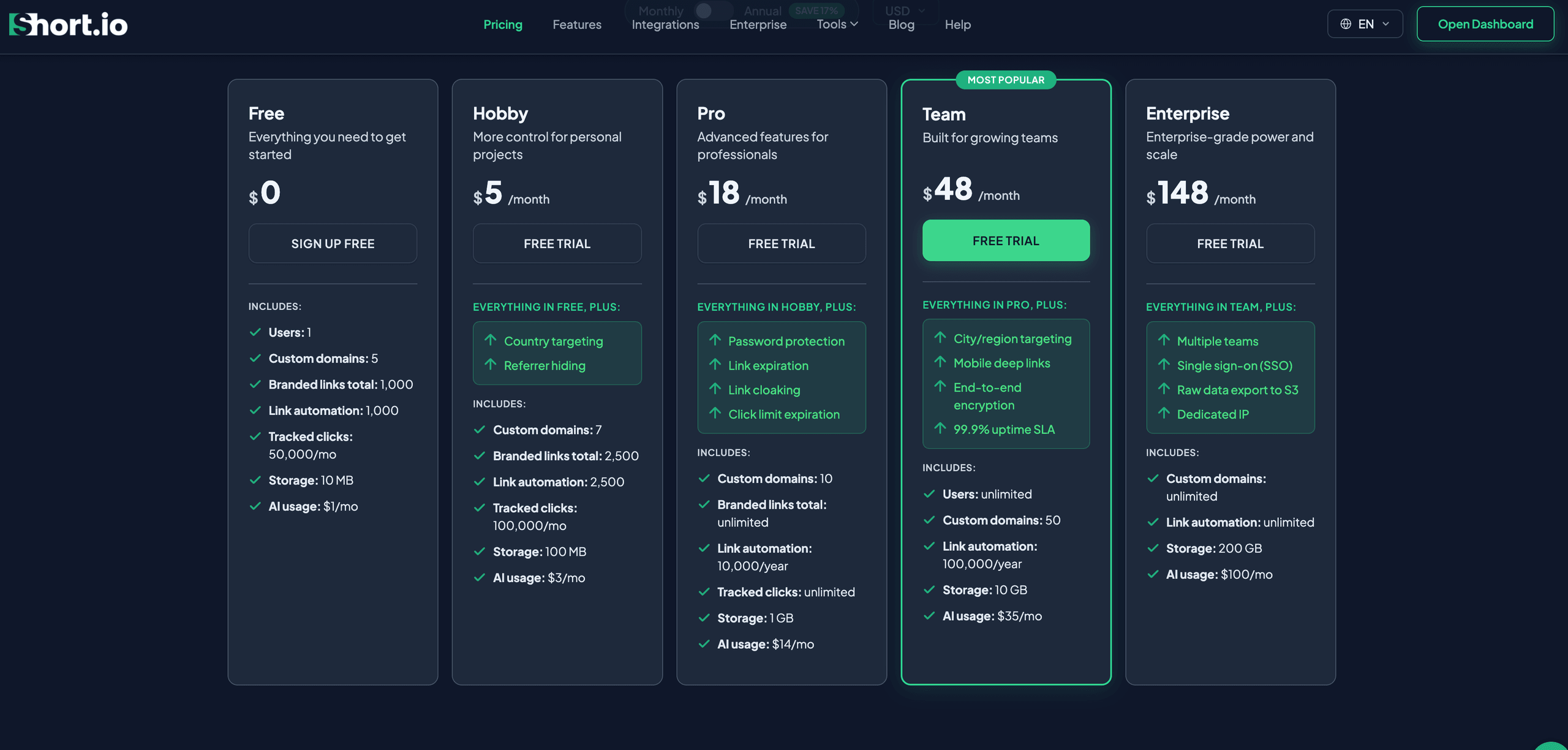Select the Mobile deep links text
1568x750 pixels.
point(1001,363)
